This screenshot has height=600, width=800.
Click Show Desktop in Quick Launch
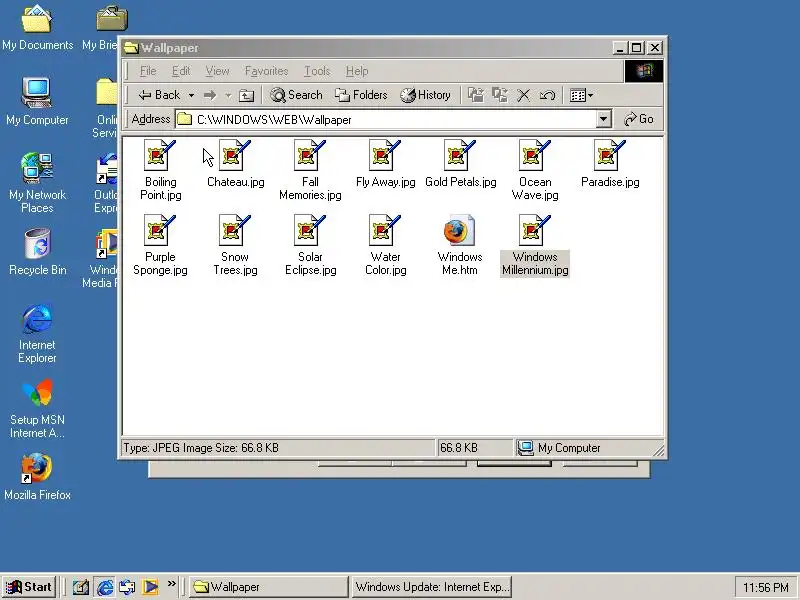81,587
